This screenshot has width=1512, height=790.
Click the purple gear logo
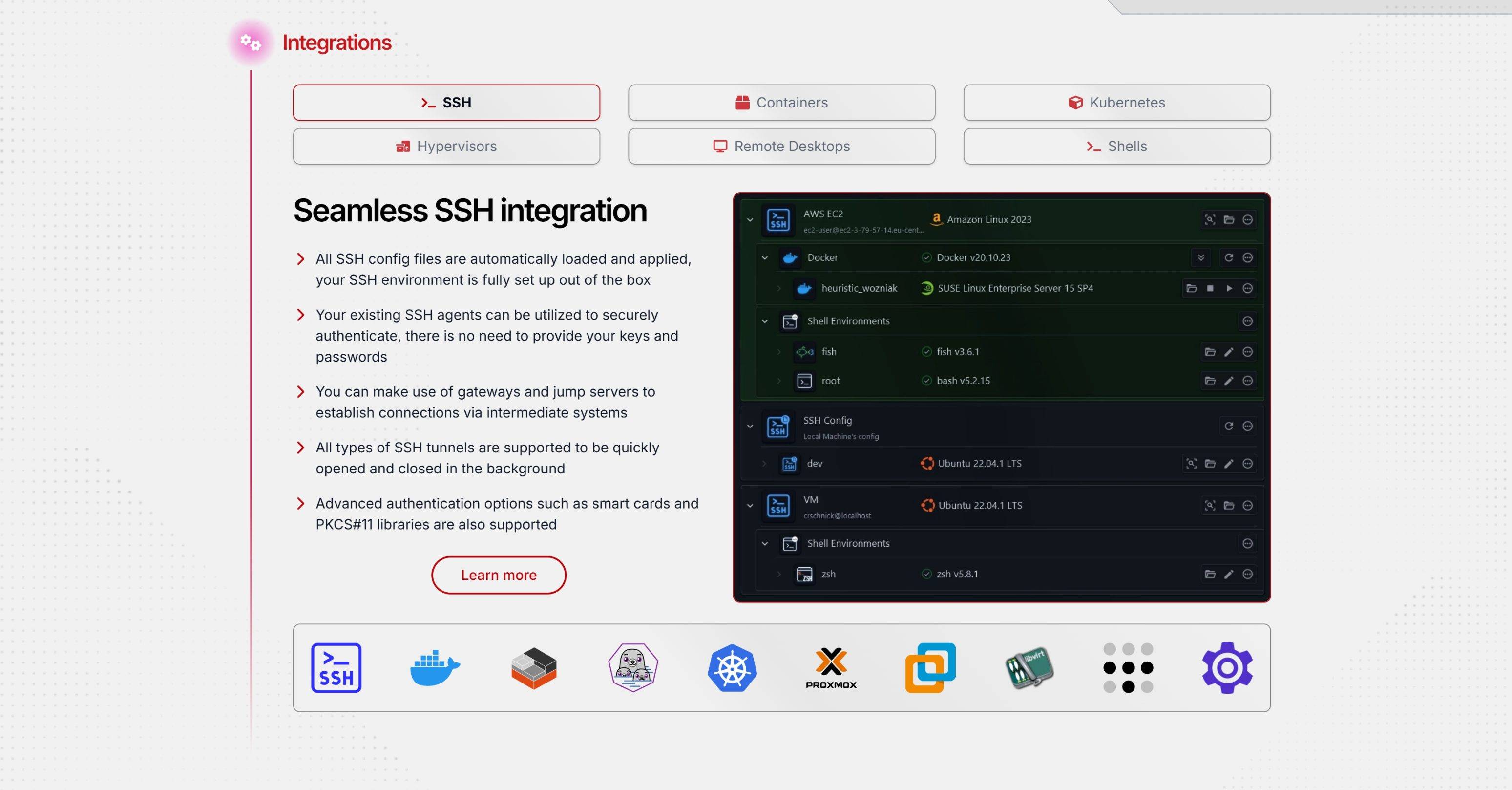pos(1227,668)
